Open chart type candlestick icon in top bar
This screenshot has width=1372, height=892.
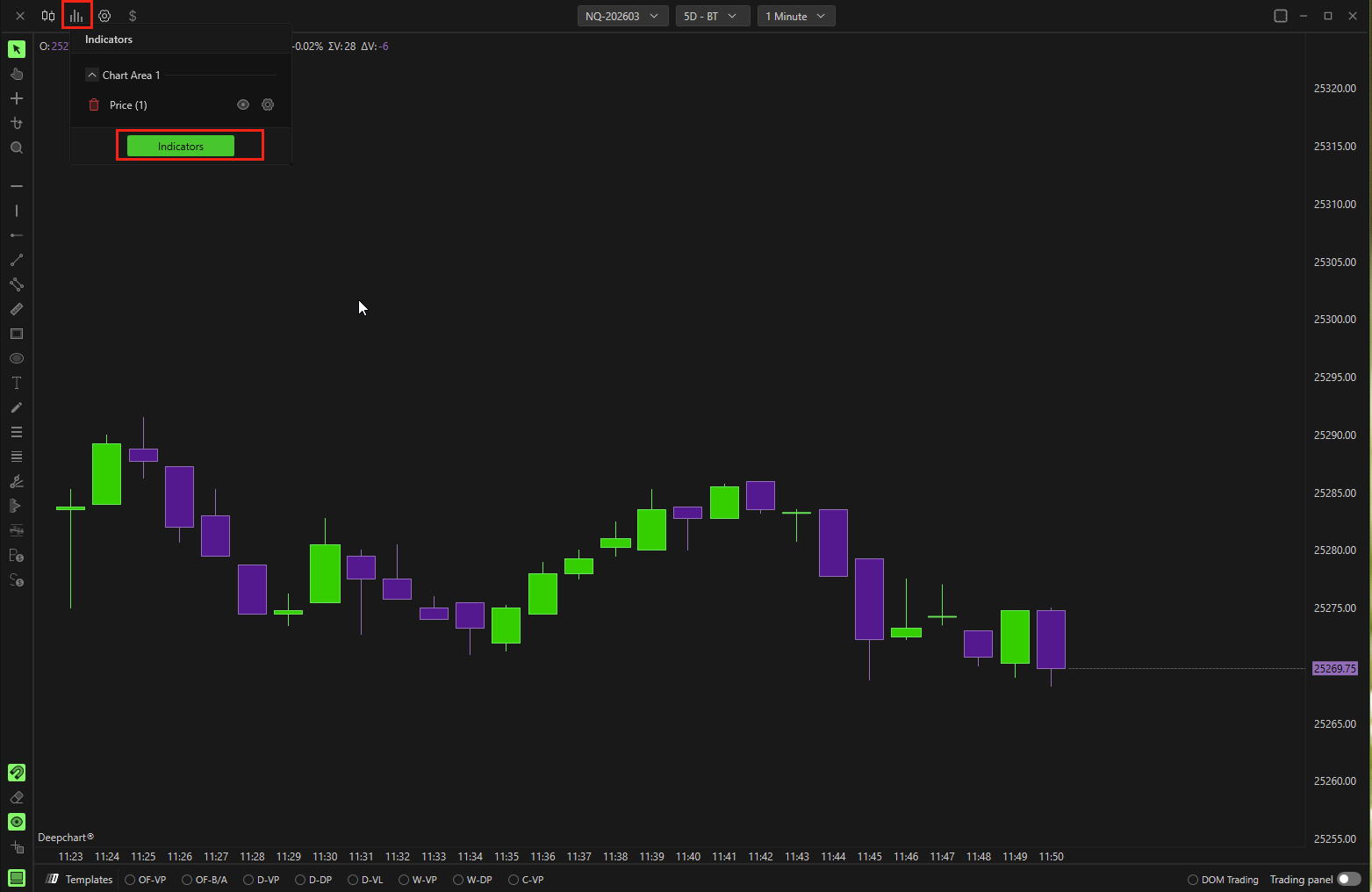[x=48, y=16]
